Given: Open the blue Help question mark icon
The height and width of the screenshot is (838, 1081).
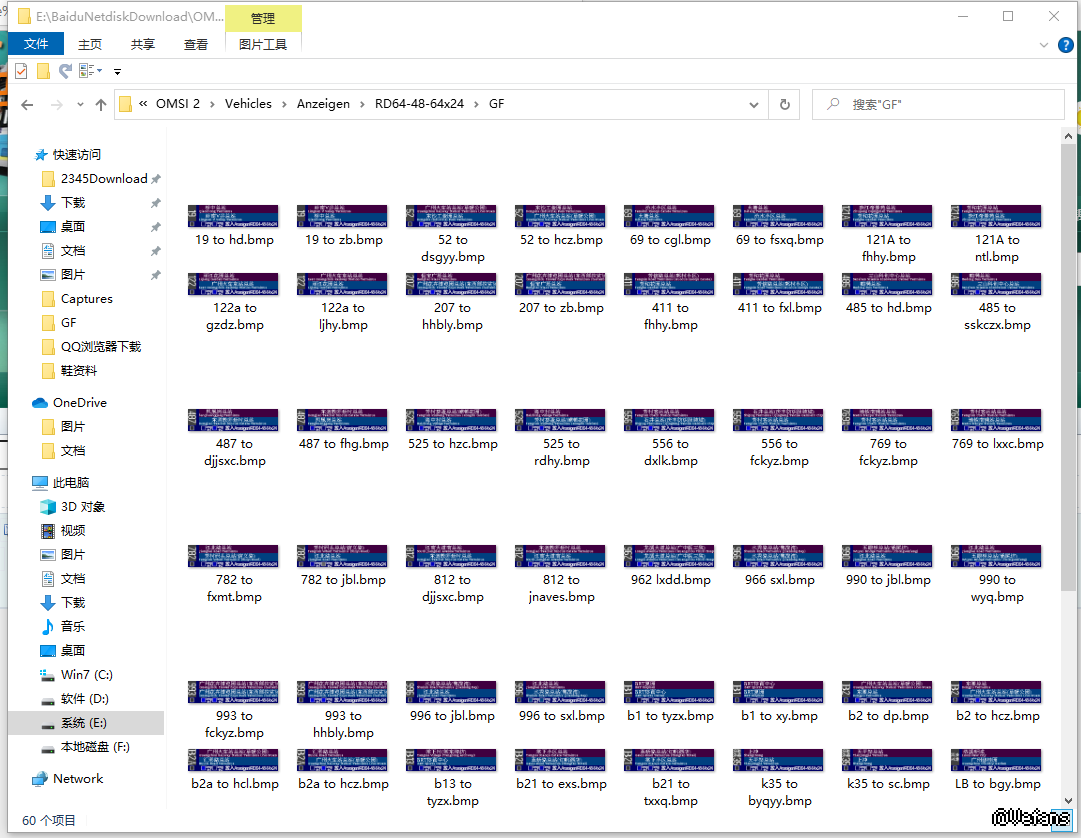Looking at the screenshot, I should [1067, 45].
